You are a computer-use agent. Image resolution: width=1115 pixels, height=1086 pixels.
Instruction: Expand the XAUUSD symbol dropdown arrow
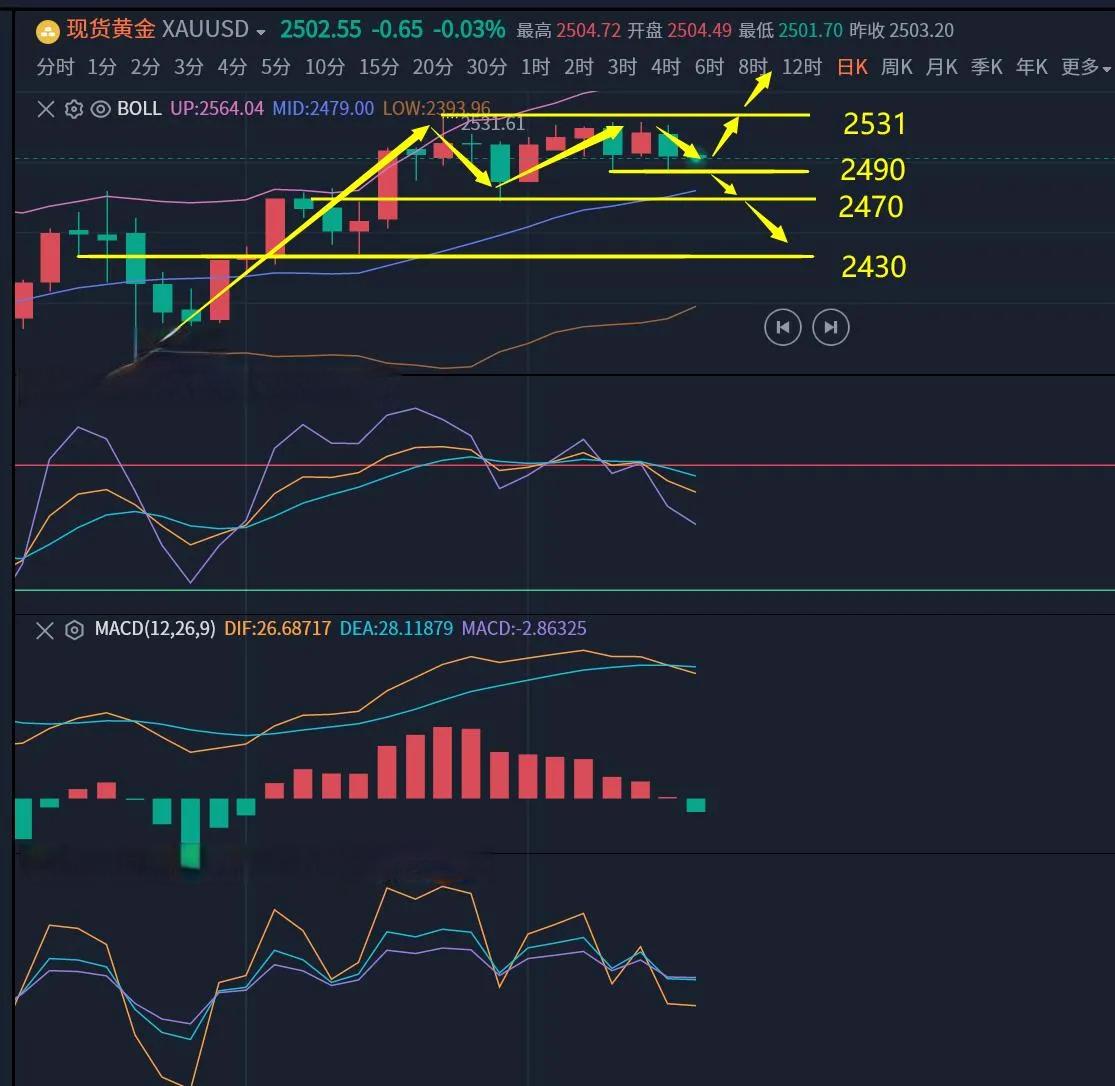(261, 32)
